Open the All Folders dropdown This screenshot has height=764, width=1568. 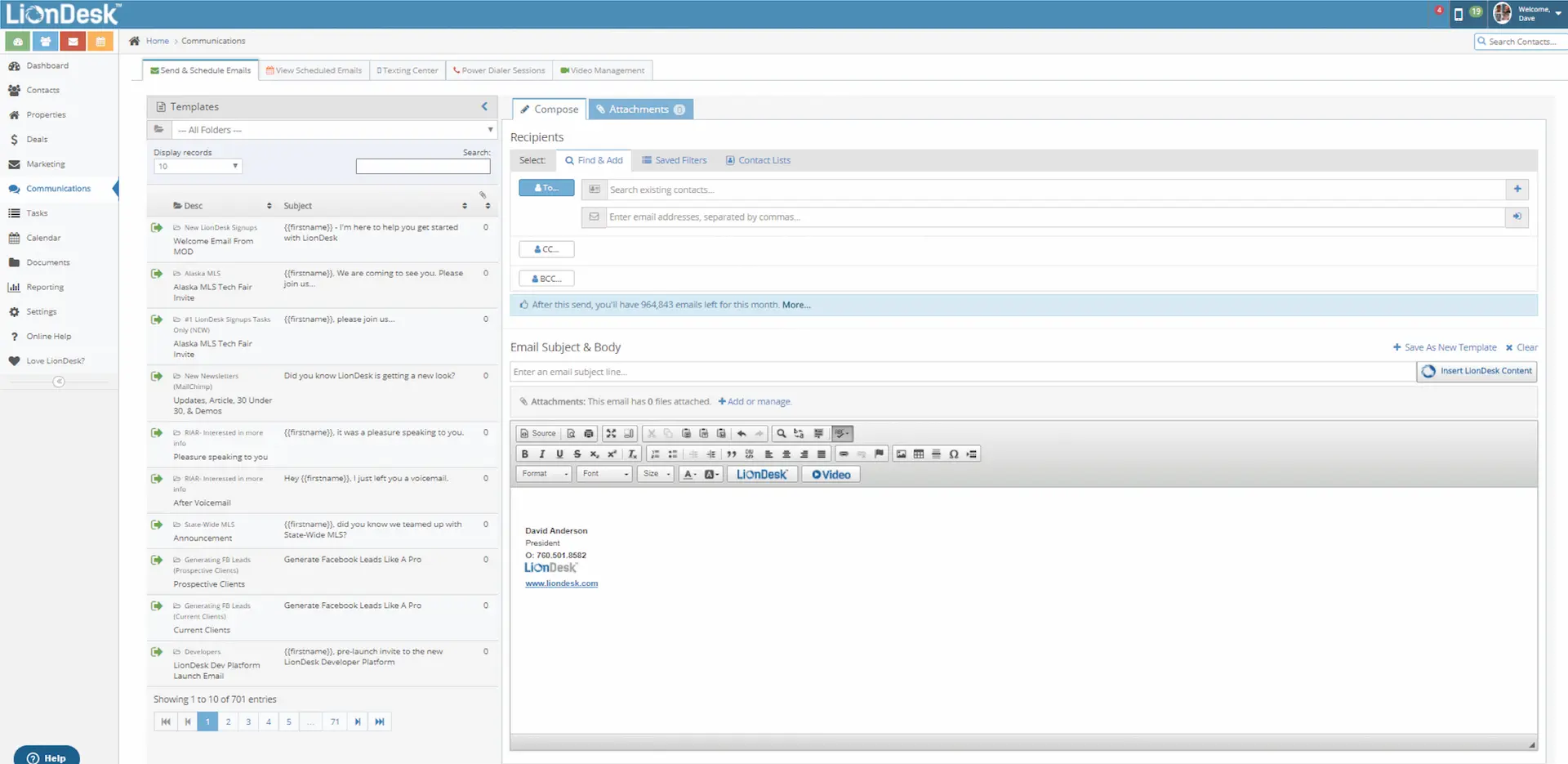click(x=335, y=130)
